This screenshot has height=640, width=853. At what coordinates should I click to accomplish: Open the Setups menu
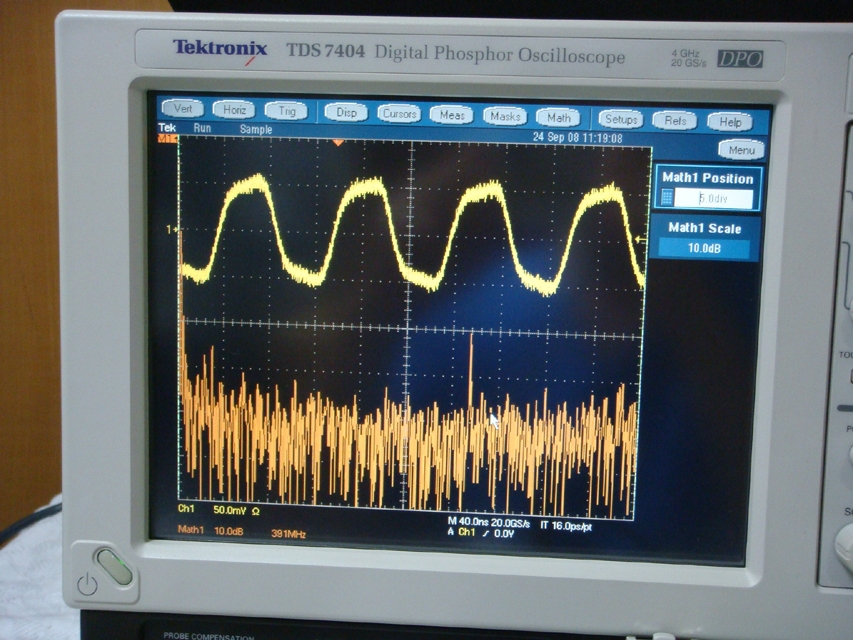tap(621, 119)
